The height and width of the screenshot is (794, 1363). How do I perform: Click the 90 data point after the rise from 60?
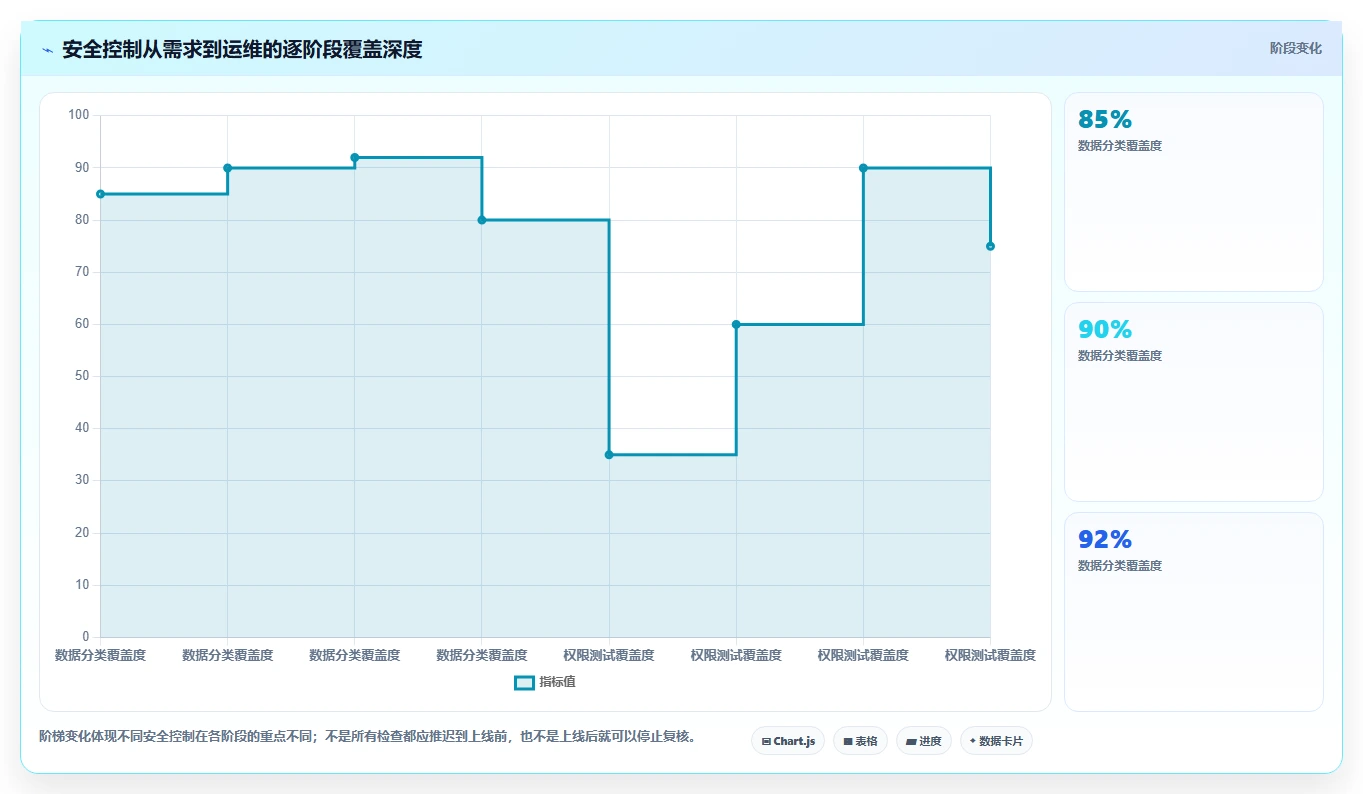point(863,168)
